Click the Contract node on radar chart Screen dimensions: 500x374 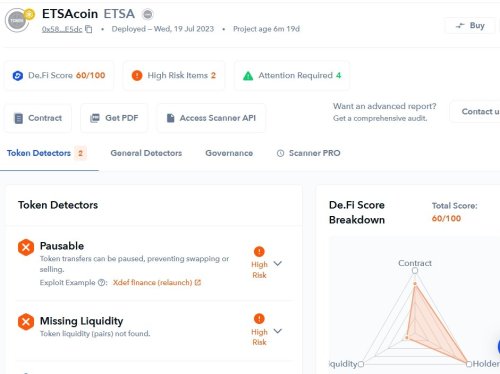point(415,270)
